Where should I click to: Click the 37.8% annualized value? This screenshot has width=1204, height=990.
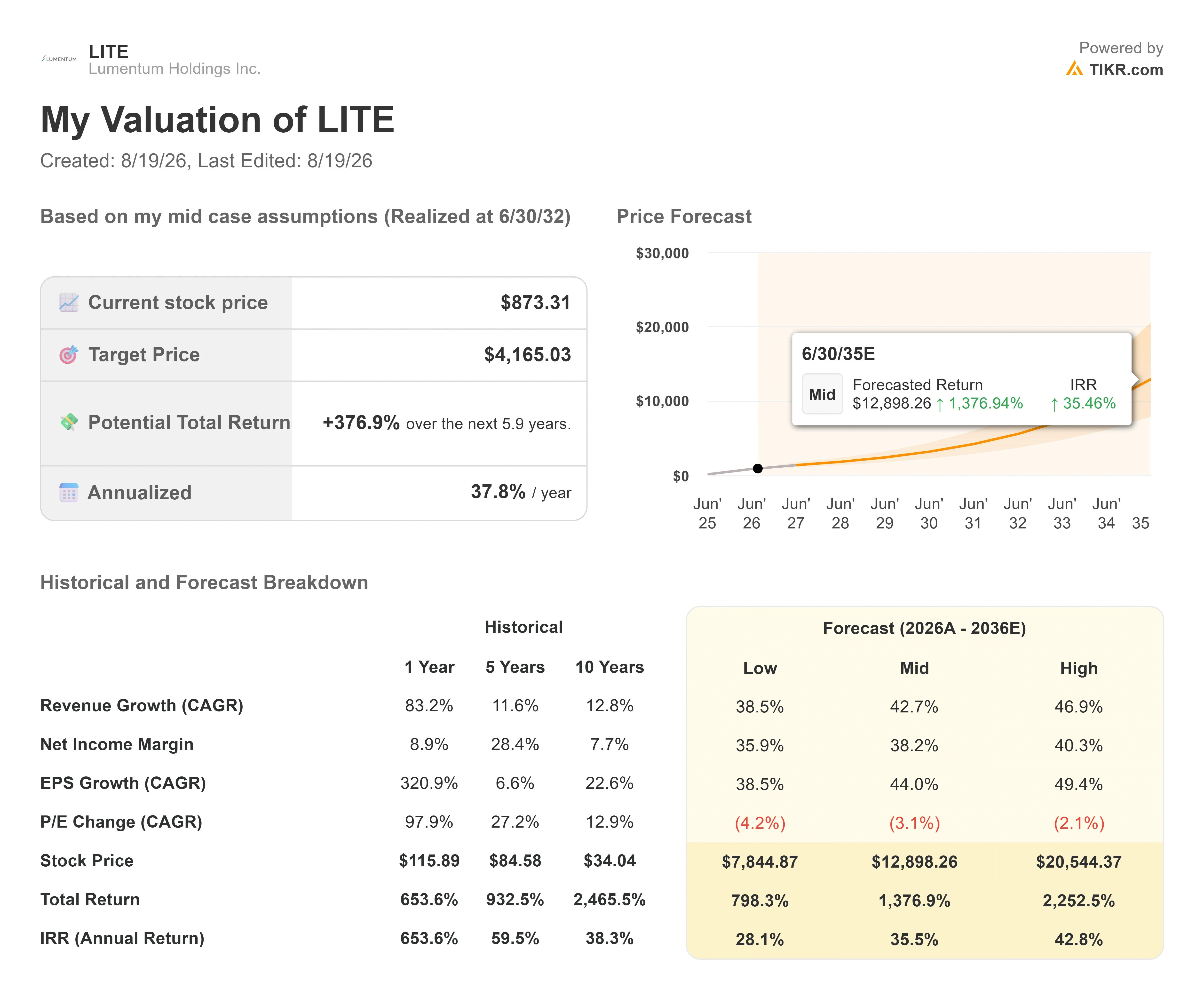(x=498, y=492)
